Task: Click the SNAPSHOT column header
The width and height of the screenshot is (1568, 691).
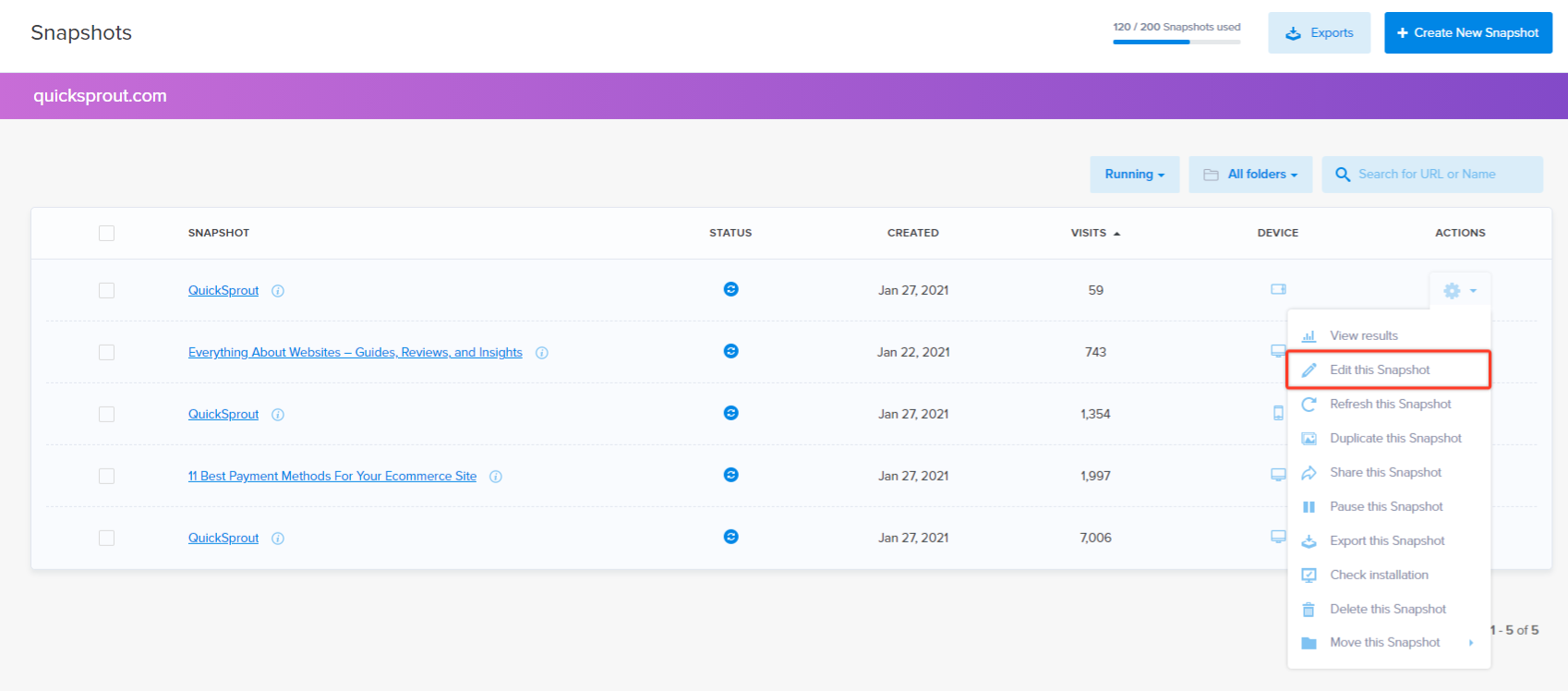Action: click(x=219, y=233)
